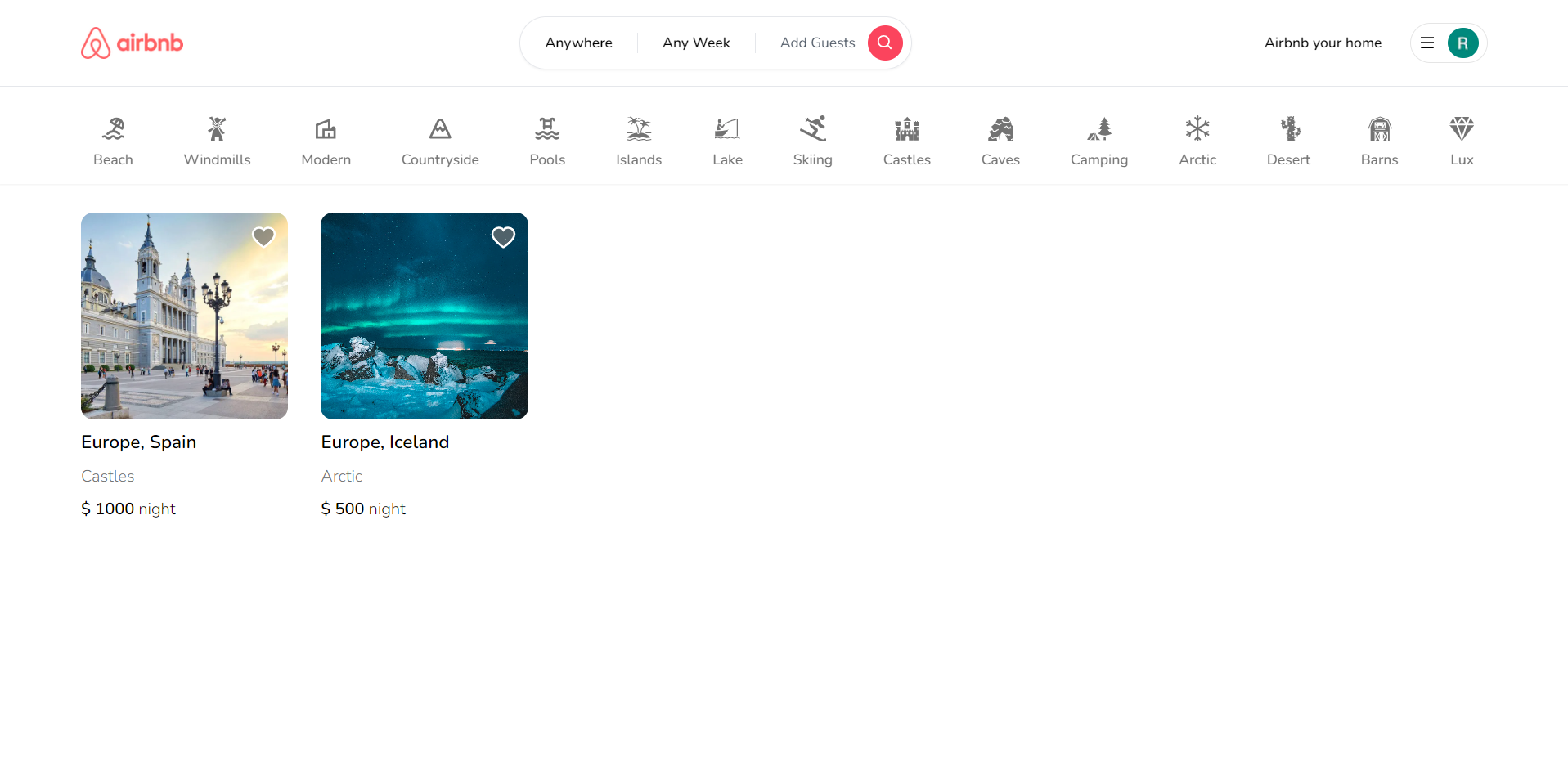Favorite the Europe, Spain listing heart
This screenshot has height=762, width=1568.
click(x=263, y=237)
